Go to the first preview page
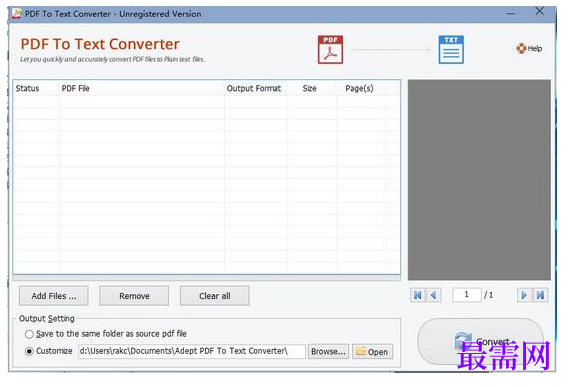 point(418,295)
